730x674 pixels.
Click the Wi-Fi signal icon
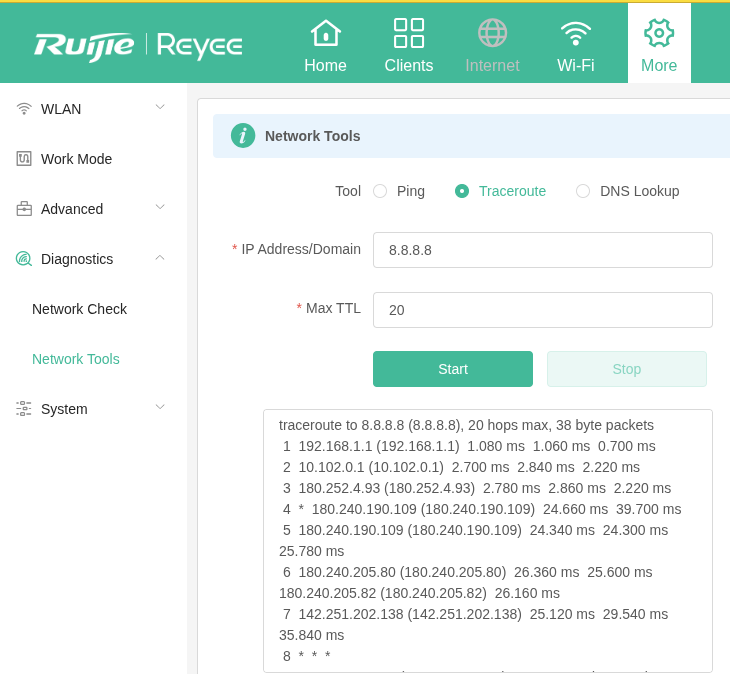[x=576, y=34]
